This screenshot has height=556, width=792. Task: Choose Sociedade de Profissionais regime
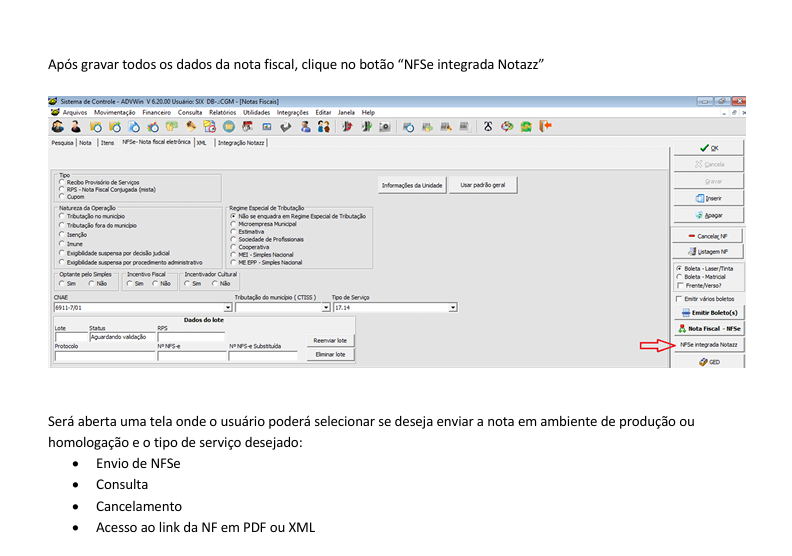pyautogui.click(x=233, y=239)
